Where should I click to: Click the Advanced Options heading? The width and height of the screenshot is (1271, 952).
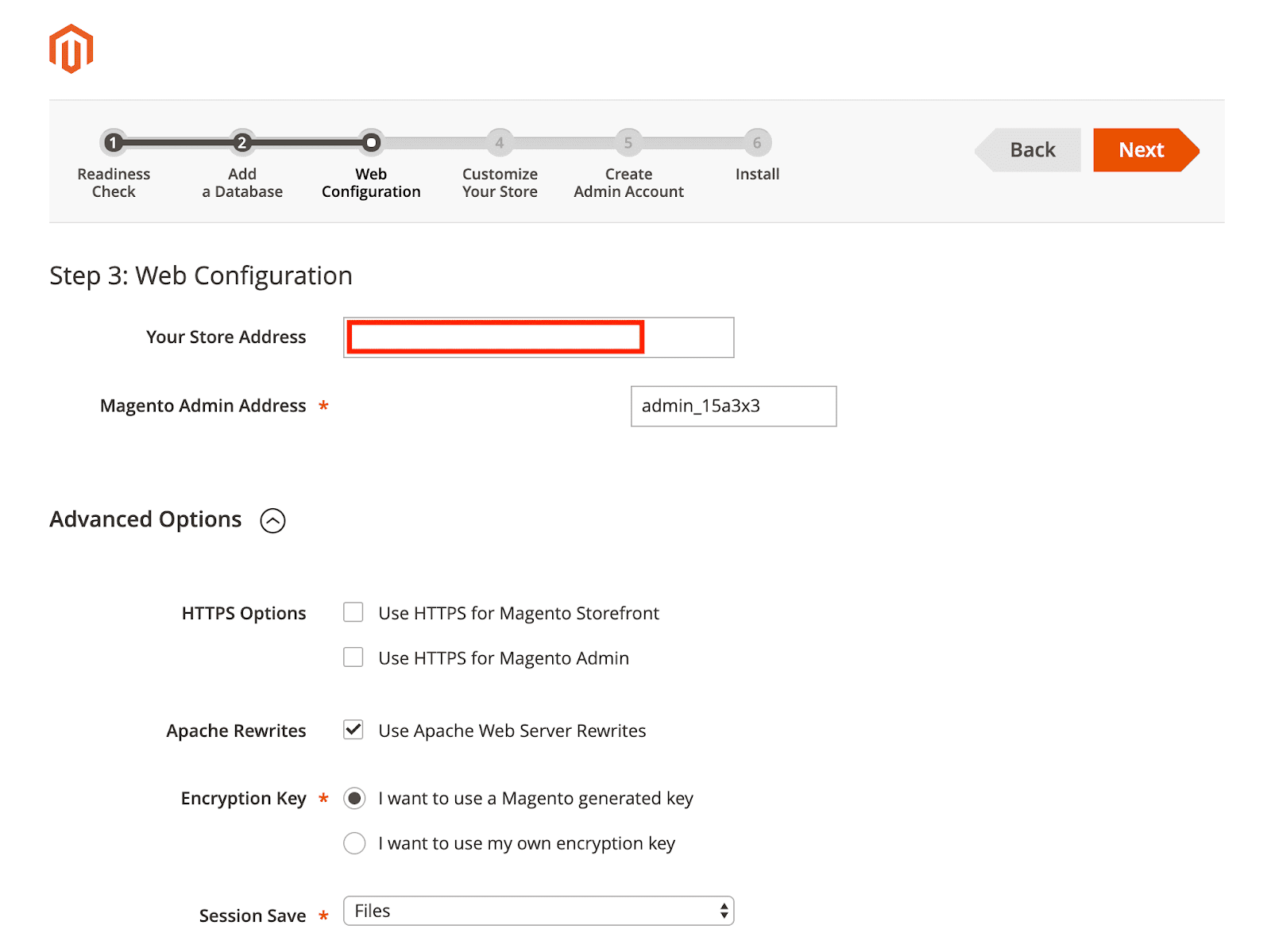(x=145, y=519)
